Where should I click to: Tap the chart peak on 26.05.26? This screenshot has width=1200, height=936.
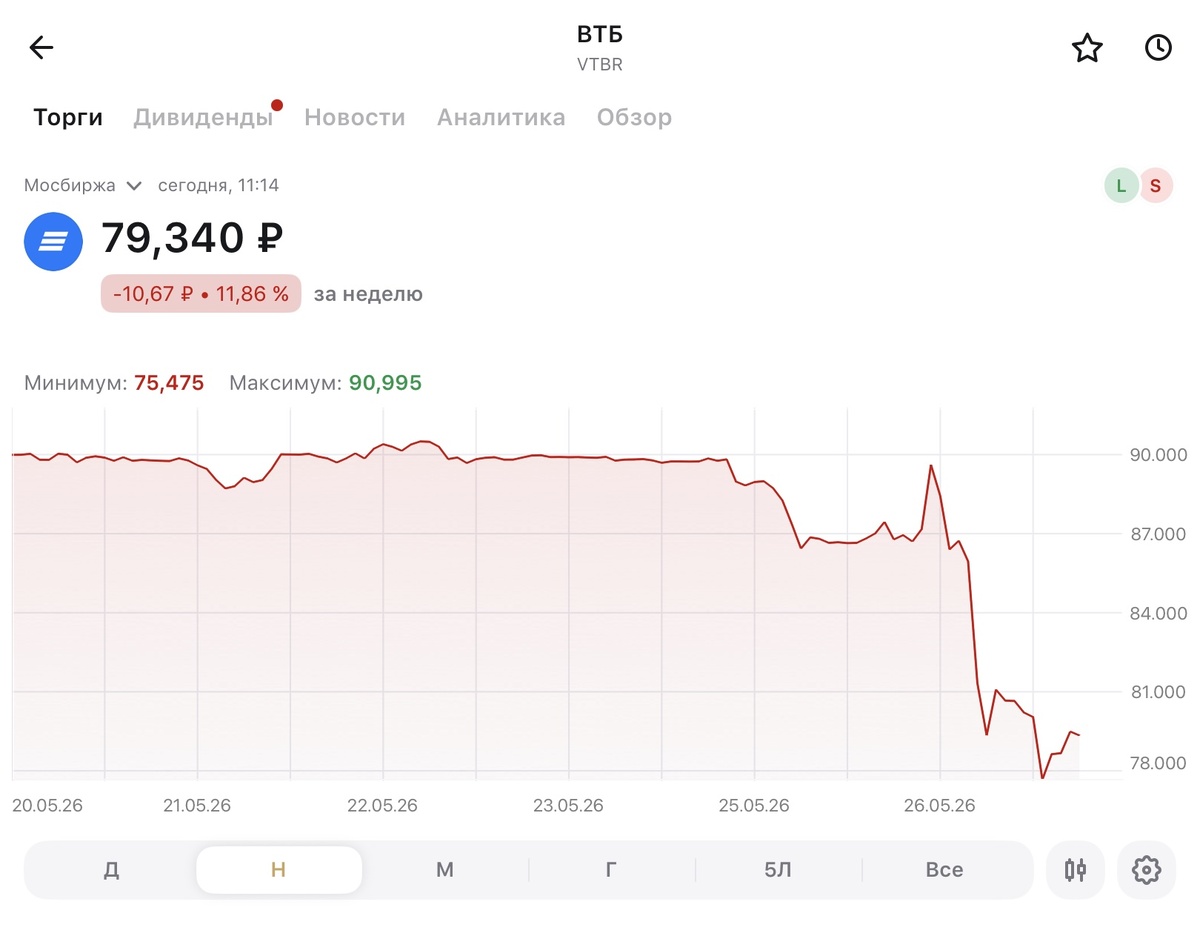pyautogui.click(x=931, y=466)
